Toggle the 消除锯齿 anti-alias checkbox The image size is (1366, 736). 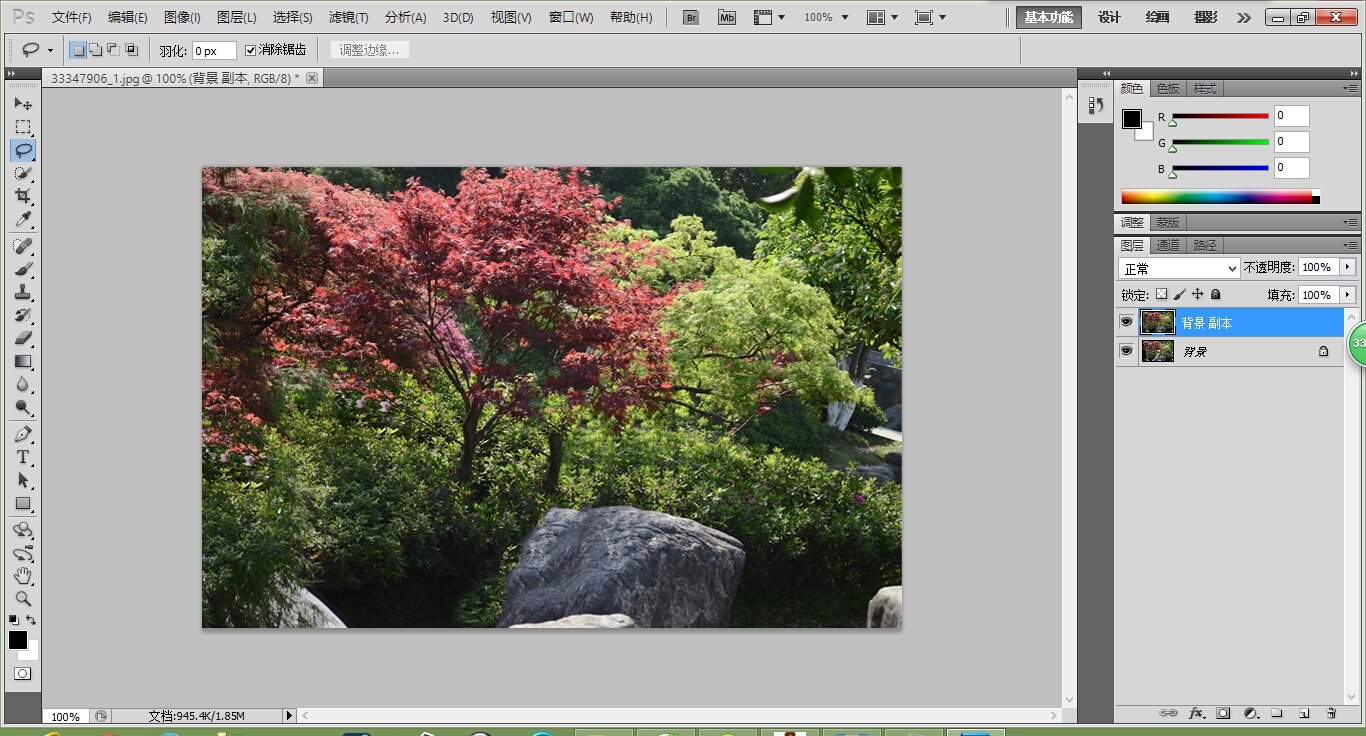(251, 50)
